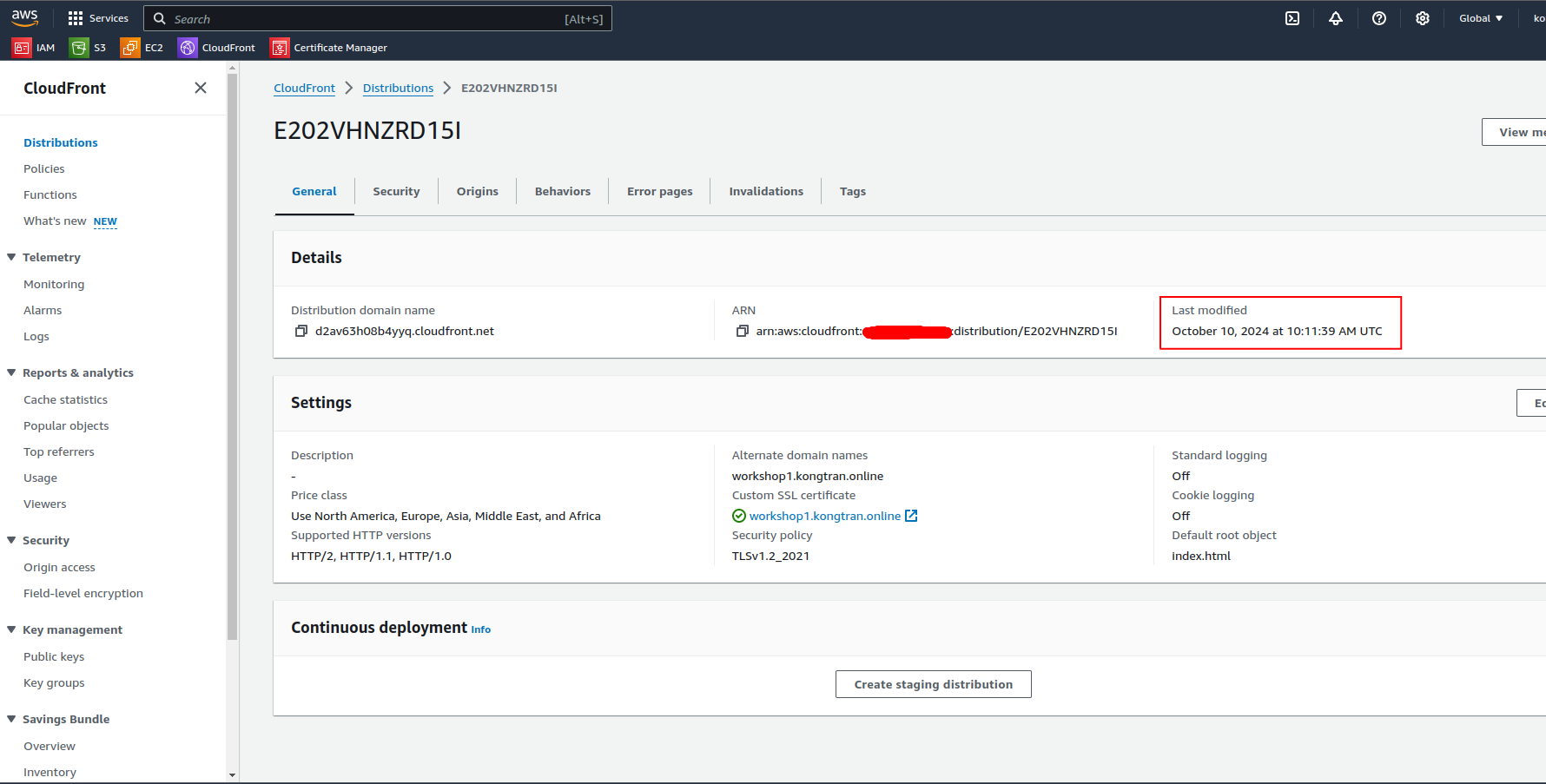Open Popular objects report
This screenshot has width=1546, height=784.
pyautogui.click(x=66, y=425)
